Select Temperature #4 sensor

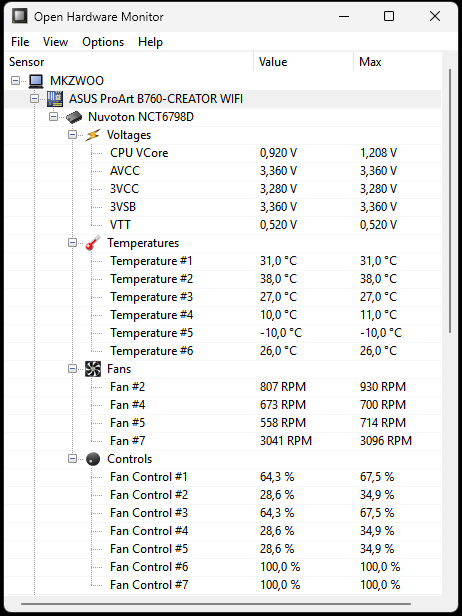(x=223, y=315)
